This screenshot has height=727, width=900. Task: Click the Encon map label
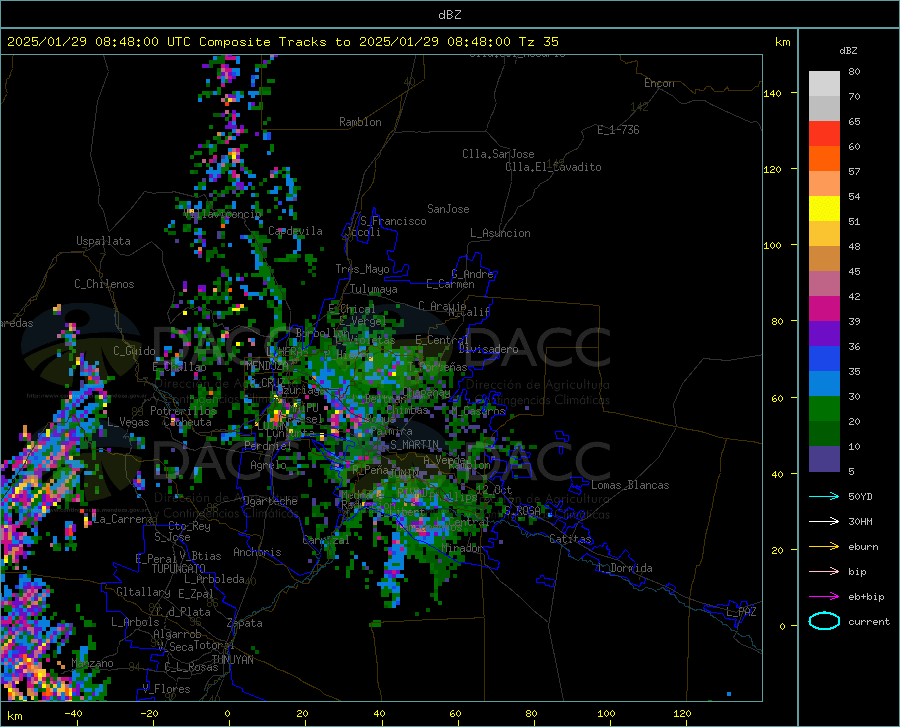click(659, 83)
